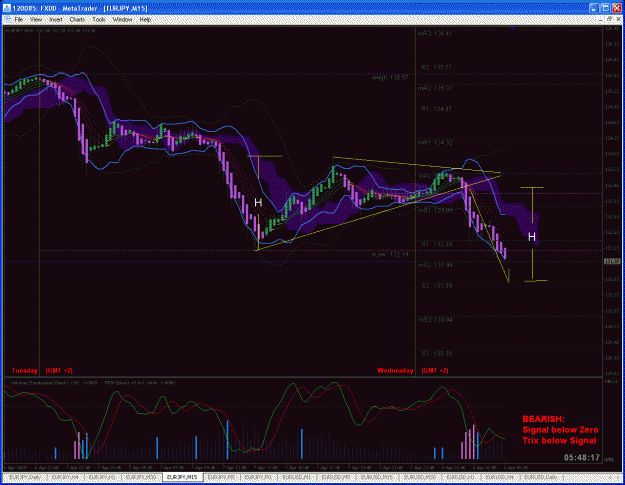Viewport: 625px width, 485px height.
Task: Minimize the inner chart window from menu bar
Action: 602,19
